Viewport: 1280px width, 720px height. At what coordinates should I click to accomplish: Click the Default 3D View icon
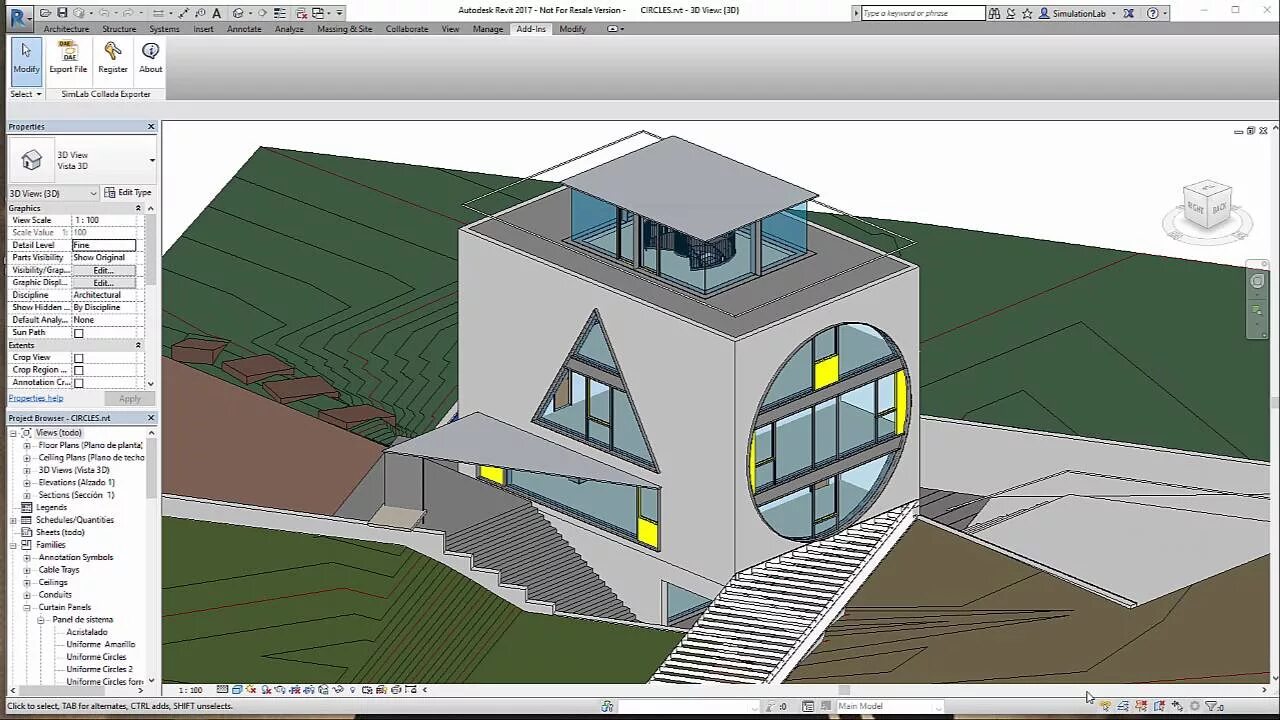tap(238, 13)
